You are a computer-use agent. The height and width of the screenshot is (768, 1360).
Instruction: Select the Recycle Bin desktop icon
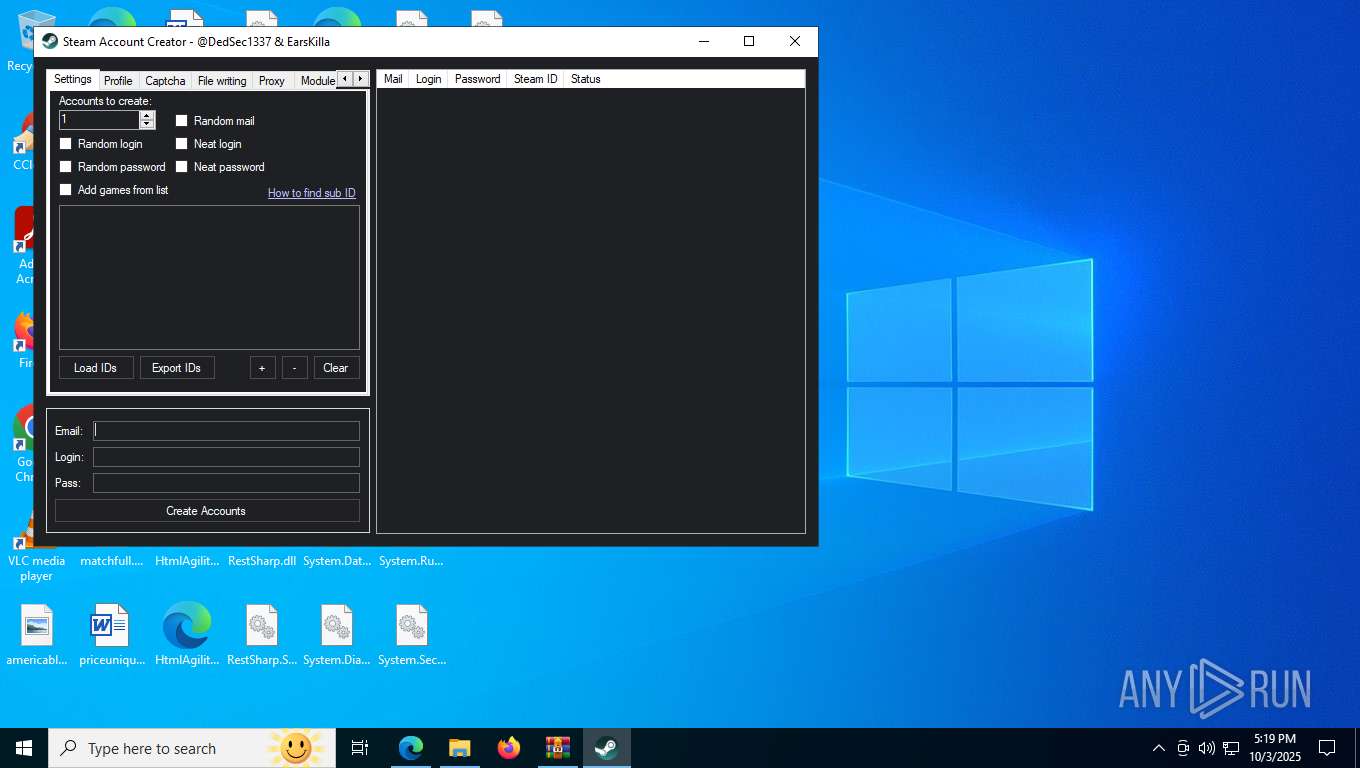(21, 40)
